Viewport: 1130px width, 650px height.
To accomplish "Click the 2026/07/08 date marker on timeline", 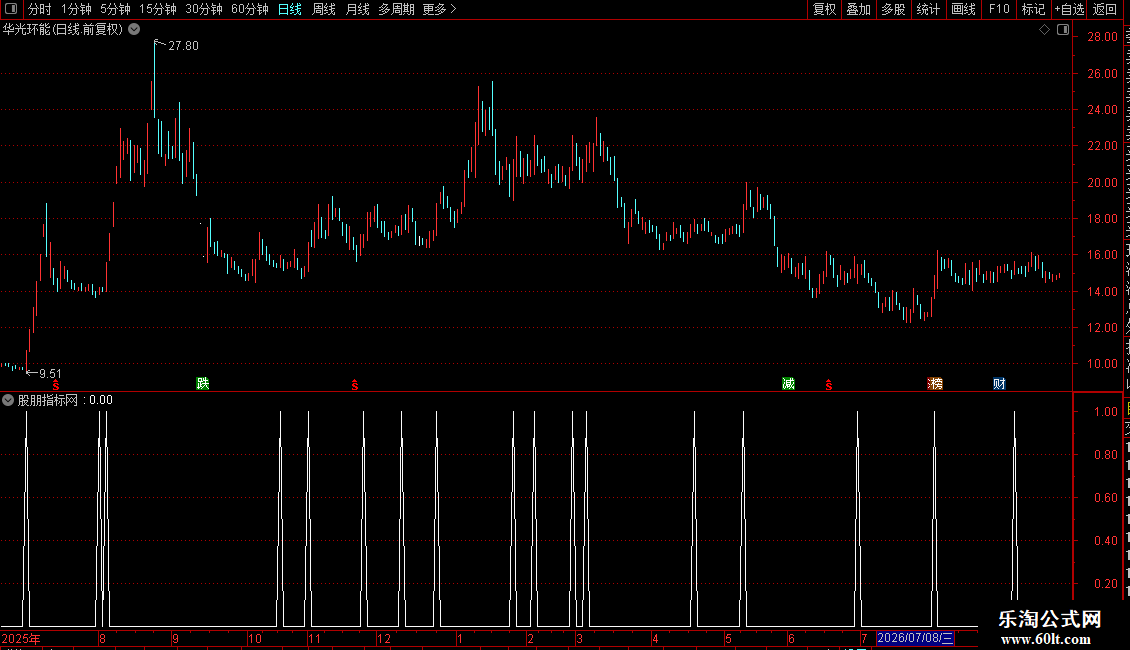I will pyautogui.click(x=915, y=638).
